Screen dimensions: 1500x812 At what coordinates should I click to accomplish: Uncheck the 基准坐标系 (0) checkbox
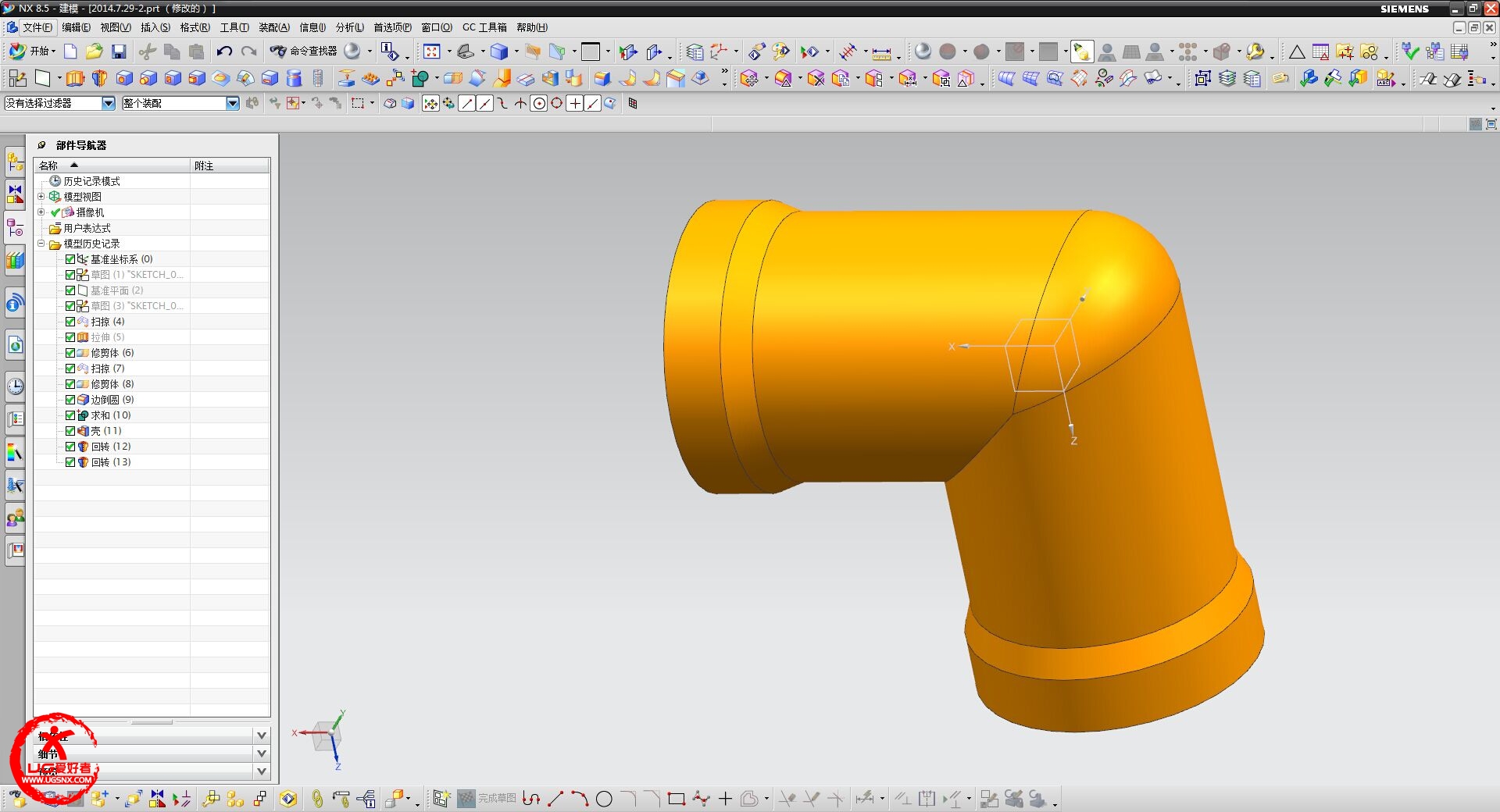(x=70, y=259)
